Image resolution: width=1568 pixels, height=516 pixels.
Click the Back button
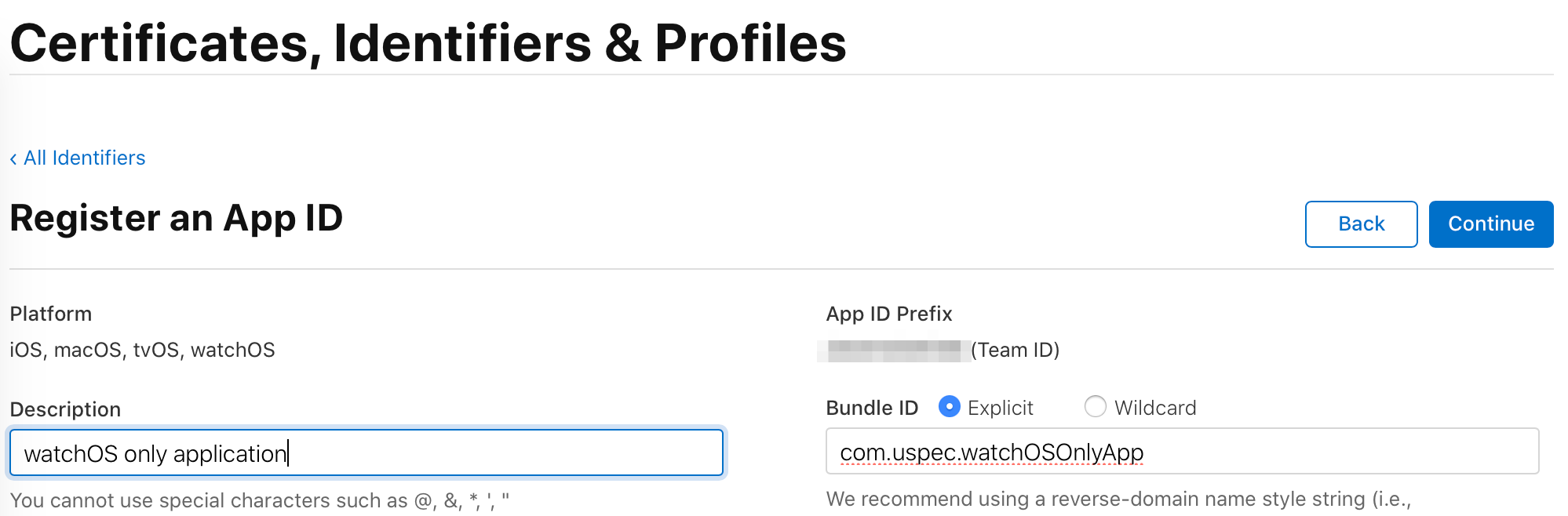point(1361,224)
